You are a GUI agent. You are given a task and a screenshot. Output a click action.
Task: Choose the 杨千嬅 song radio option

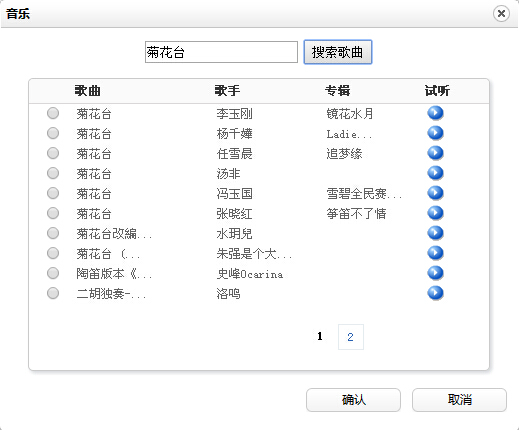[x=53, y=133]
